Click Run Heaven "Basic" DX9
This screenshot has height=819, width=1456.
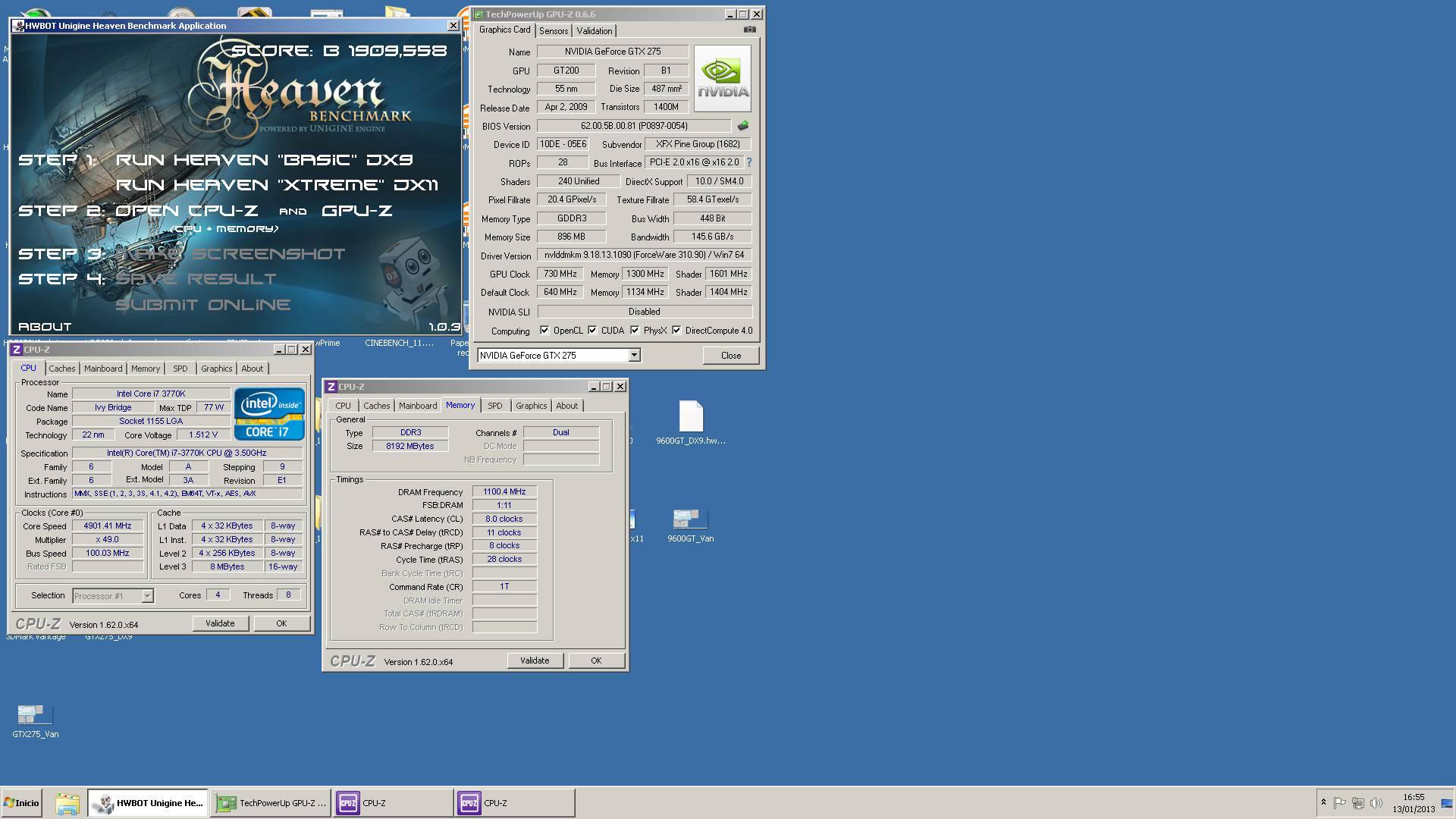[x=264, y=160]
